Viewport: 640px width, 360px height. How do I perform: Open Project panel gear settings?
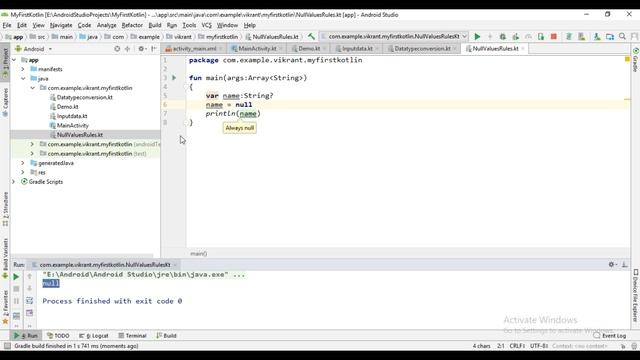[x=141, y=49]
